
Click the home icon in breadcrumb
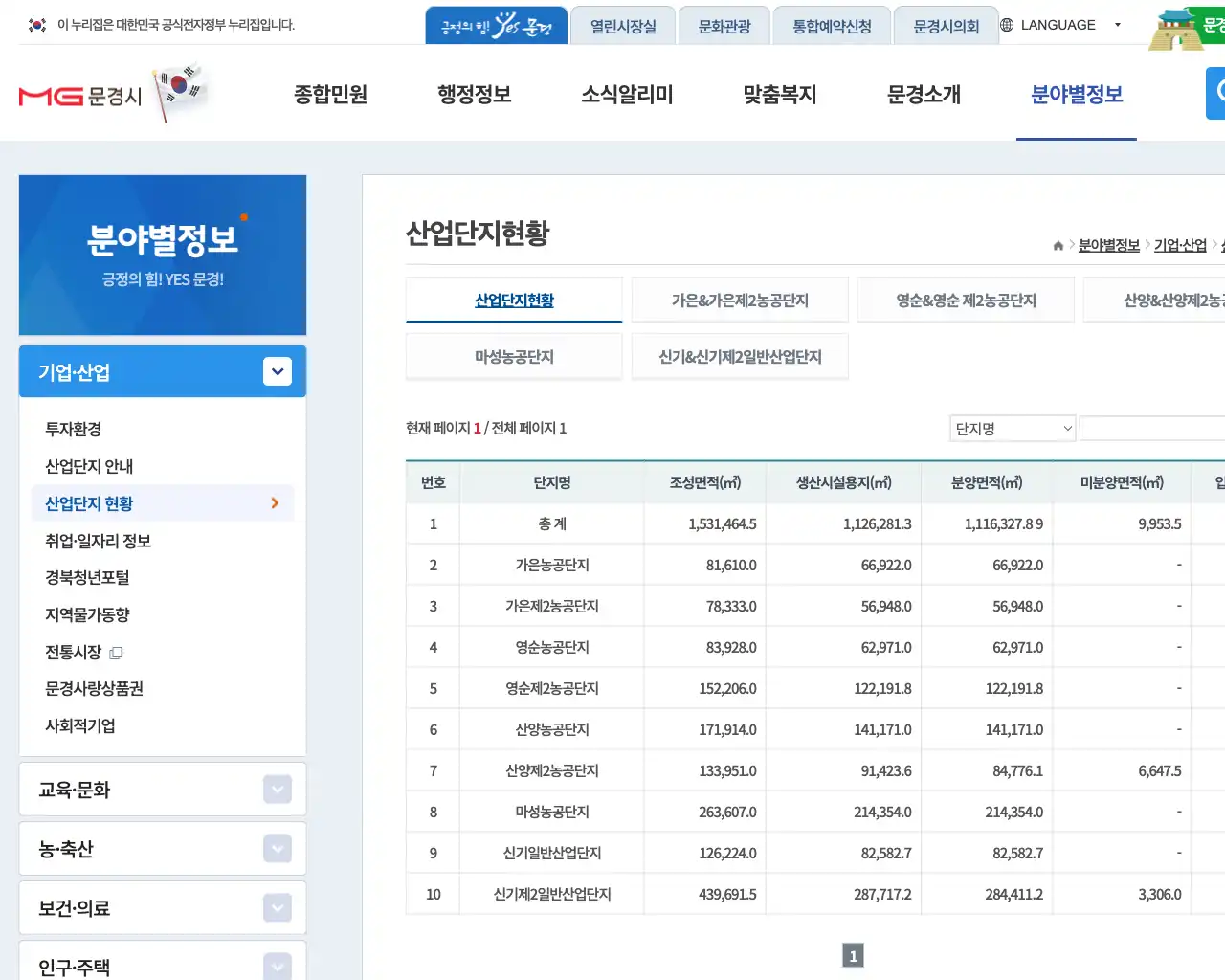coord(1058,246)
